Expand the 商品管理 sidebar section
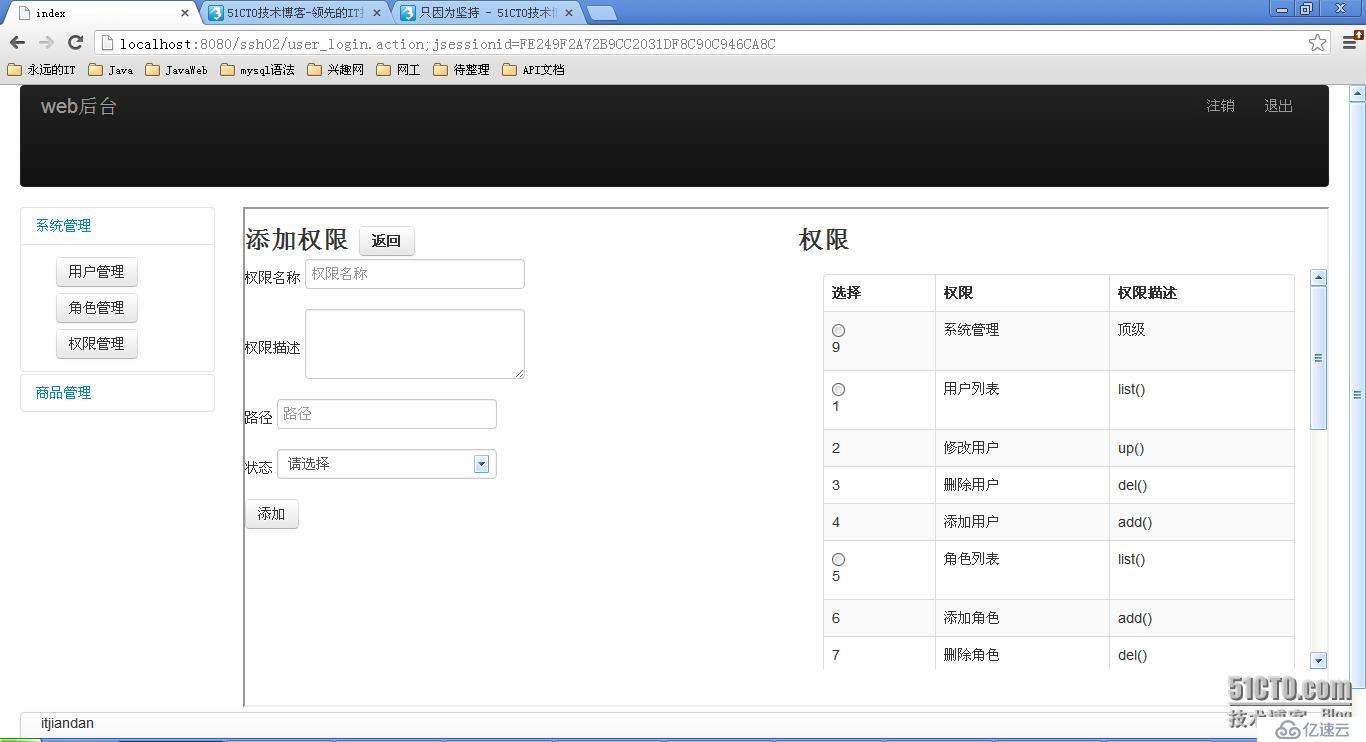 63,393
